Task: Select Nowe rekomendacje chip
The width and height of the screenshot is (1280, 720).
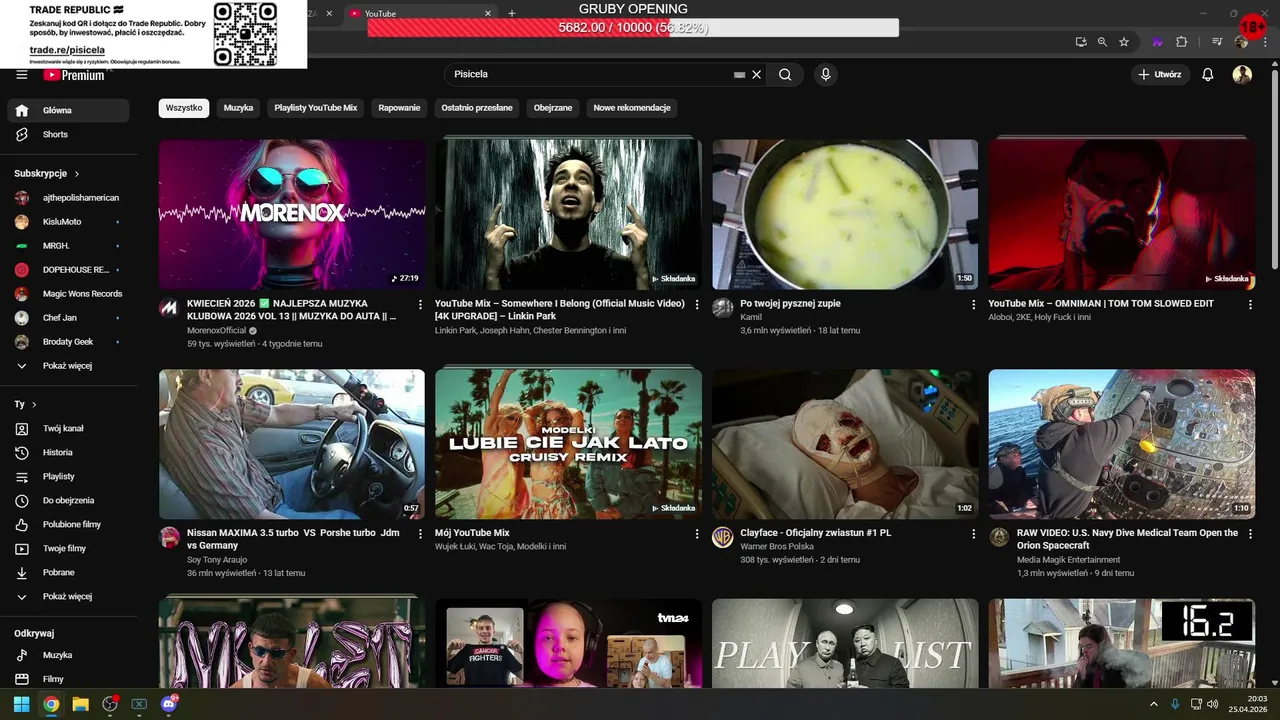Action: click(632, 108)
